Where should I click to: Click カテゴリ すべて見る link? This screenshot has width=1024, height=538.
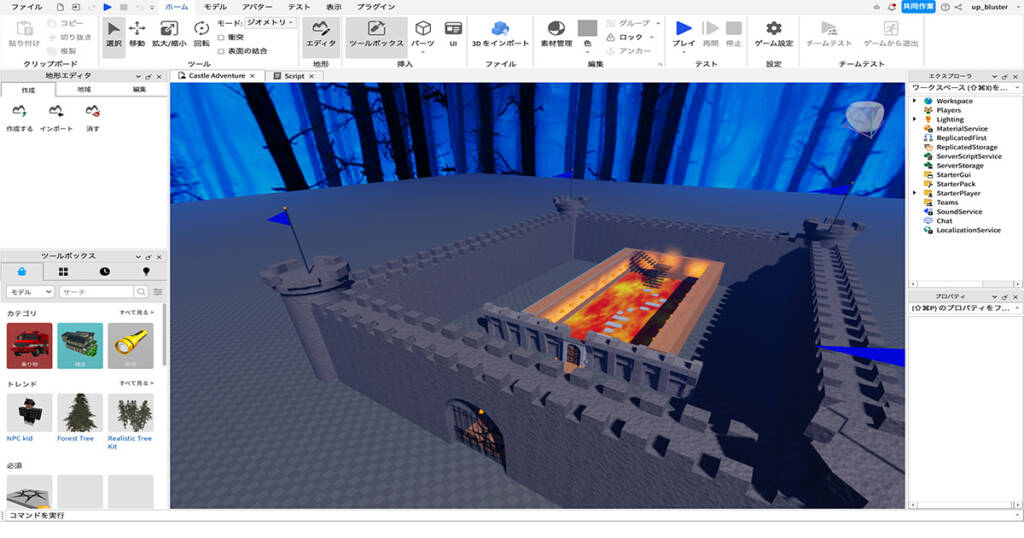pos(136,313)
